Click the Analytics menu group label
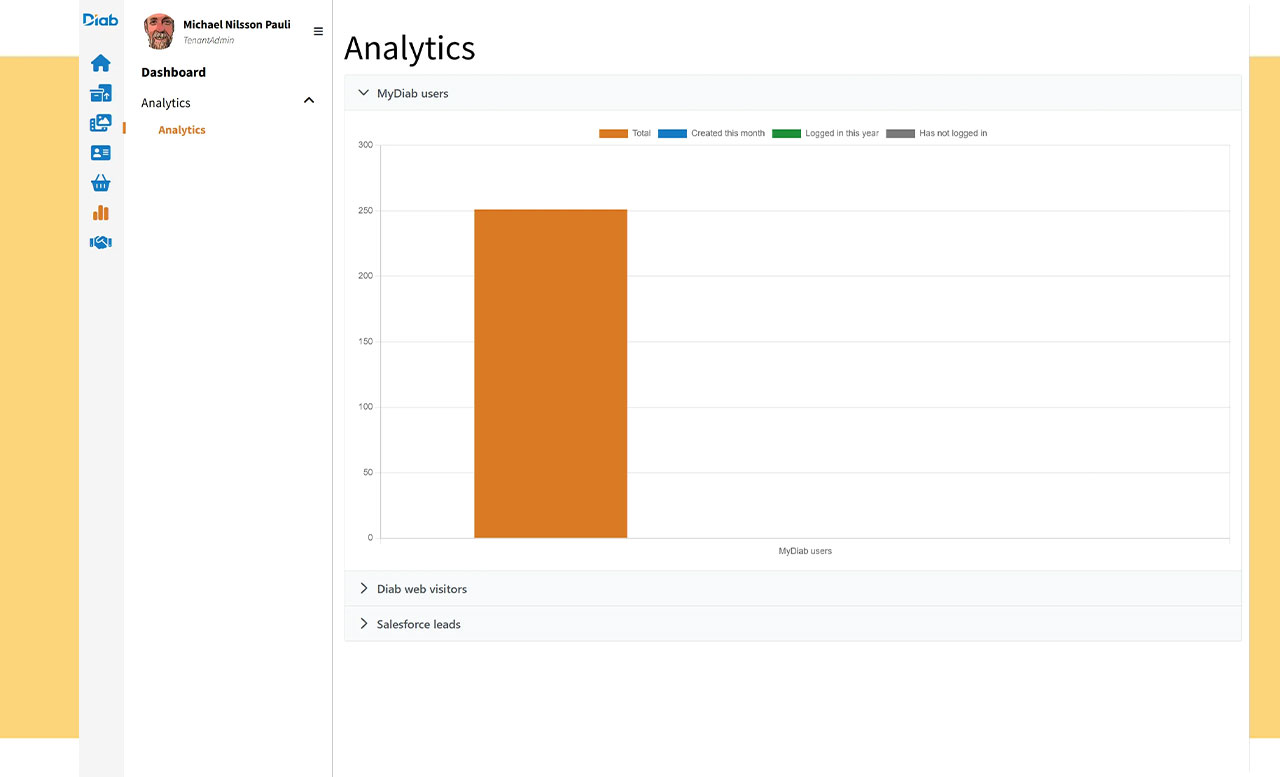Image resolution: width=1280 pixels, height=777 pixels. tap(166, 103)
